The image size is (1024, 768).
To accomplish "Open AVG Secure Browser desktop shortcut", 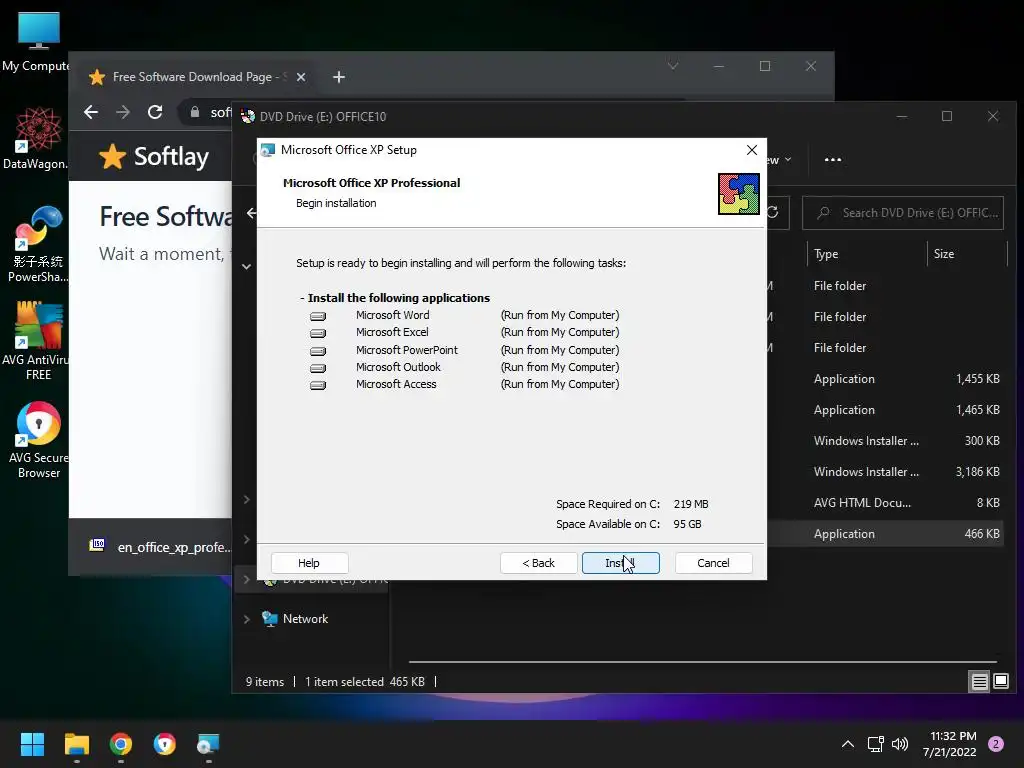I will (x=39, y=440).
